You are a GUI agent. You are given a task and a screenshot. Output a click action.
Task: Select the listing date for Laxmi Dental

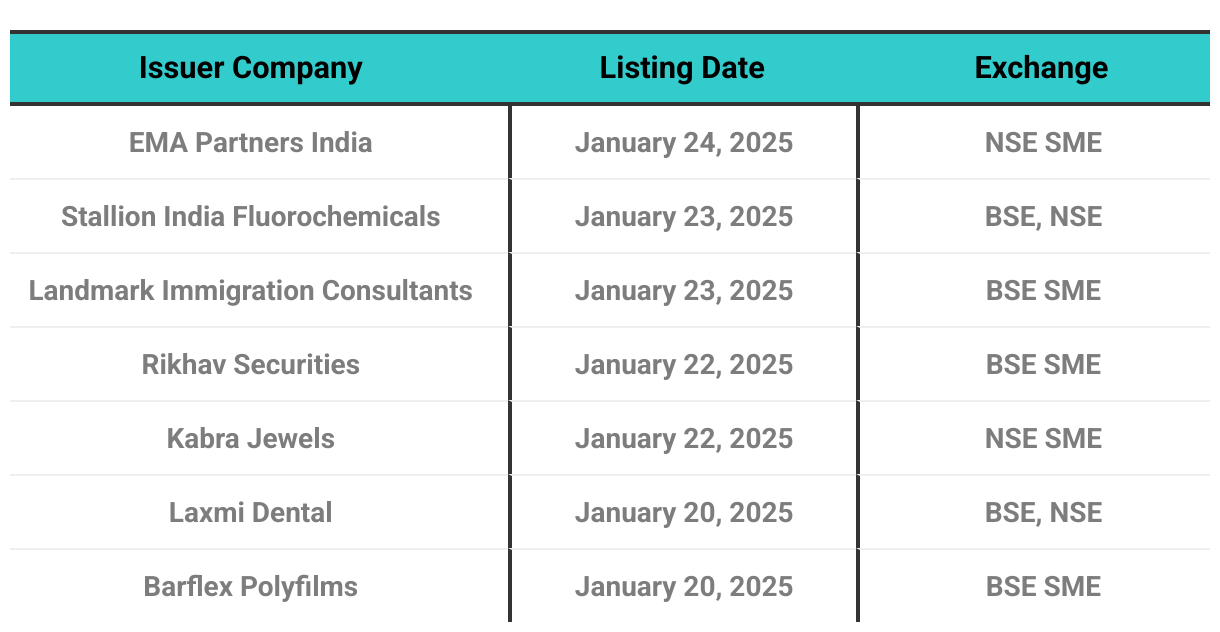tap(683, 513)
